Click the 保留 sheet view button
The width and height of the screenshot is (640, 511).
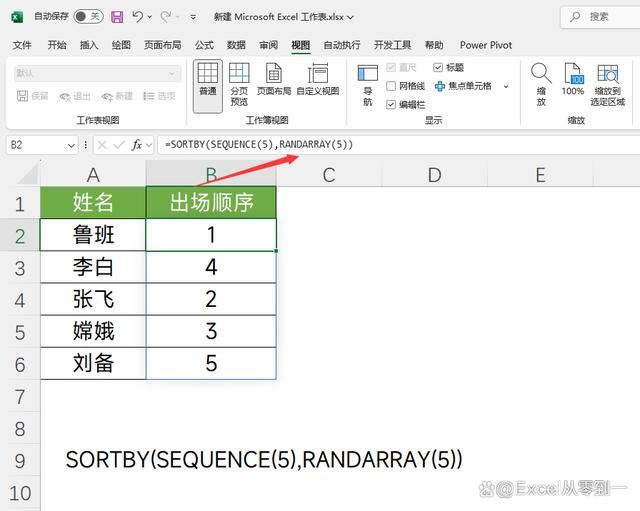[33, 96]
